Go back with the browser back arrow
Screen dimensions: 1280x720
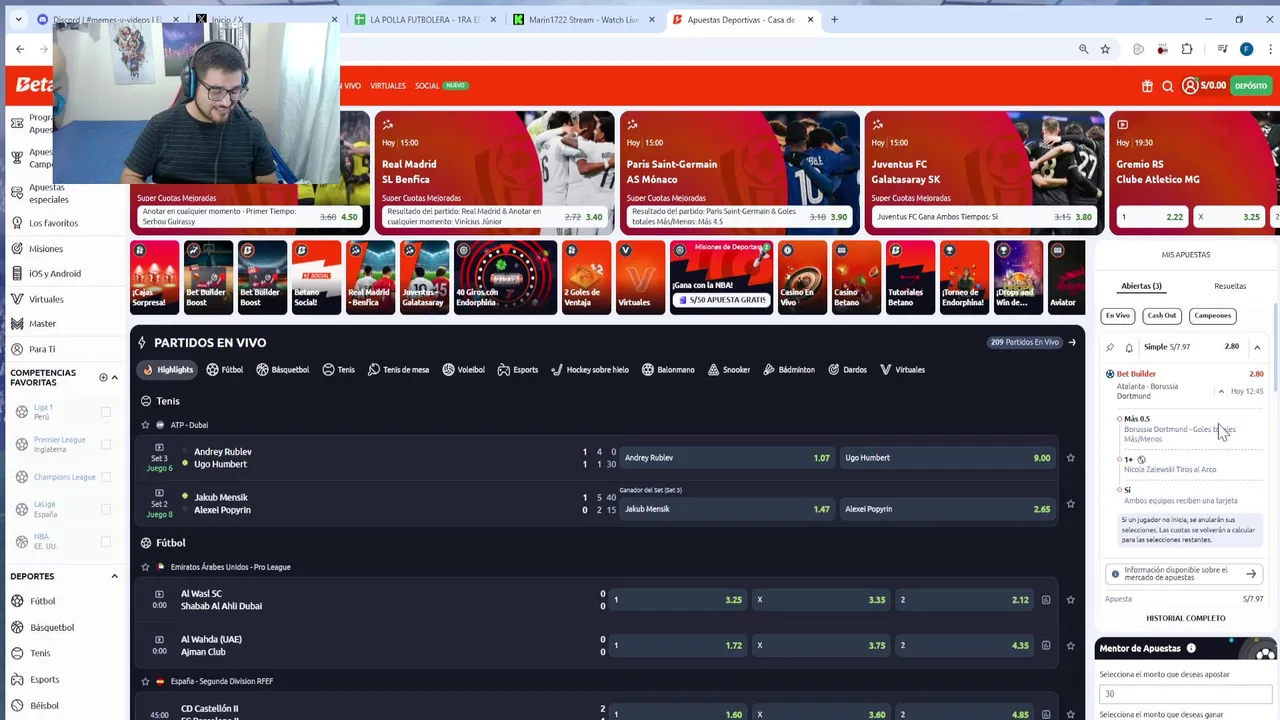pyautogui.click(x=20, y=49)
